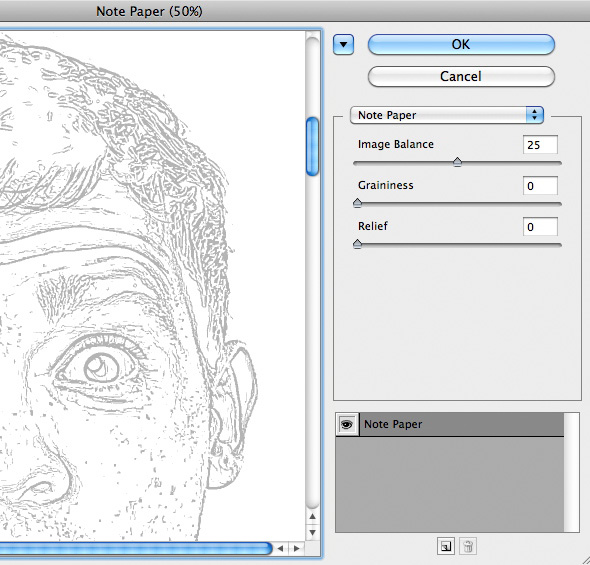The height and width of the screenshot is (565, 590).
Task: Click the Image Balance value field
Action: [540, 145]
